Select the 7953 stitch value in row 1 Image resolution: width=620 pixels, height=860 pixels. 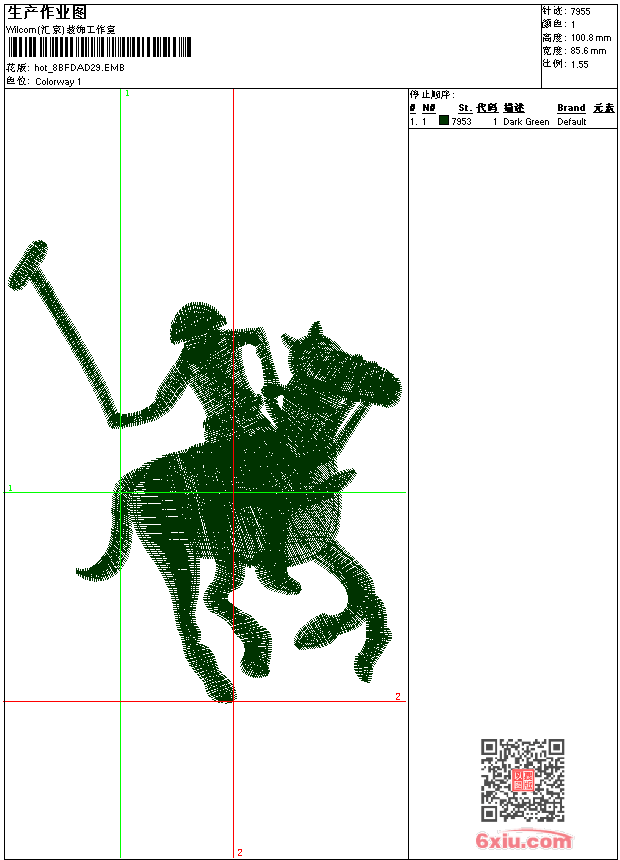tap(461, 122)
